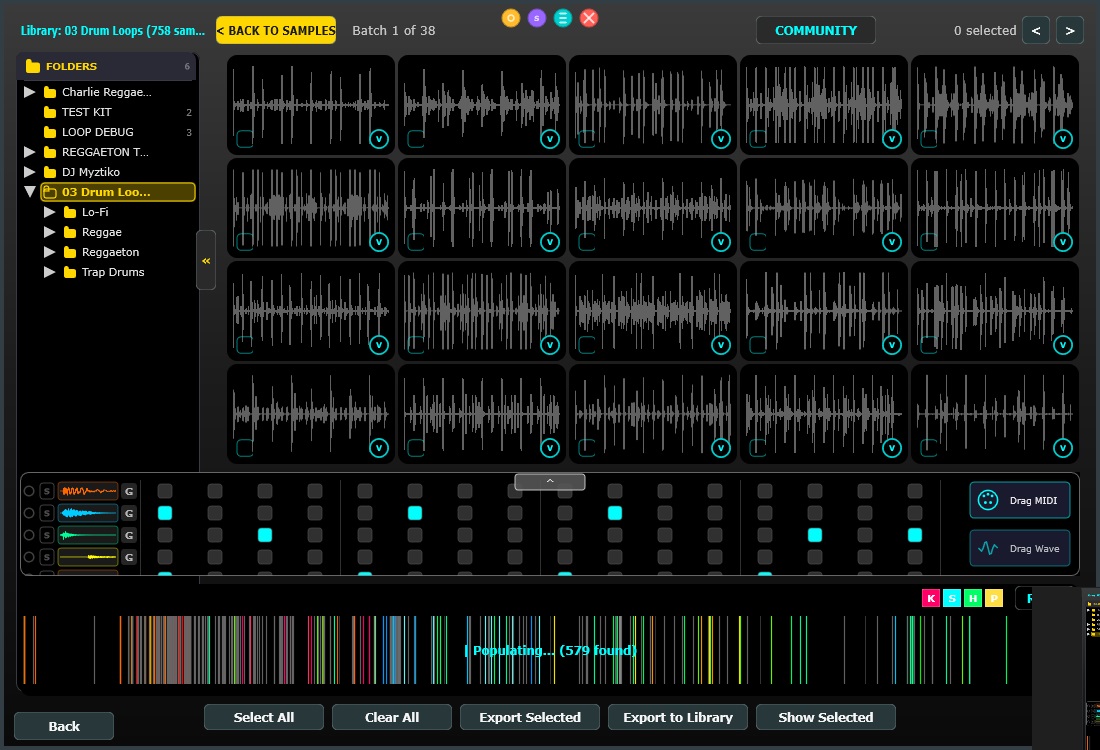The width and height of the screenshot is (1100, 750).
Task: Click Export Selected
Action: click(530, 717)
